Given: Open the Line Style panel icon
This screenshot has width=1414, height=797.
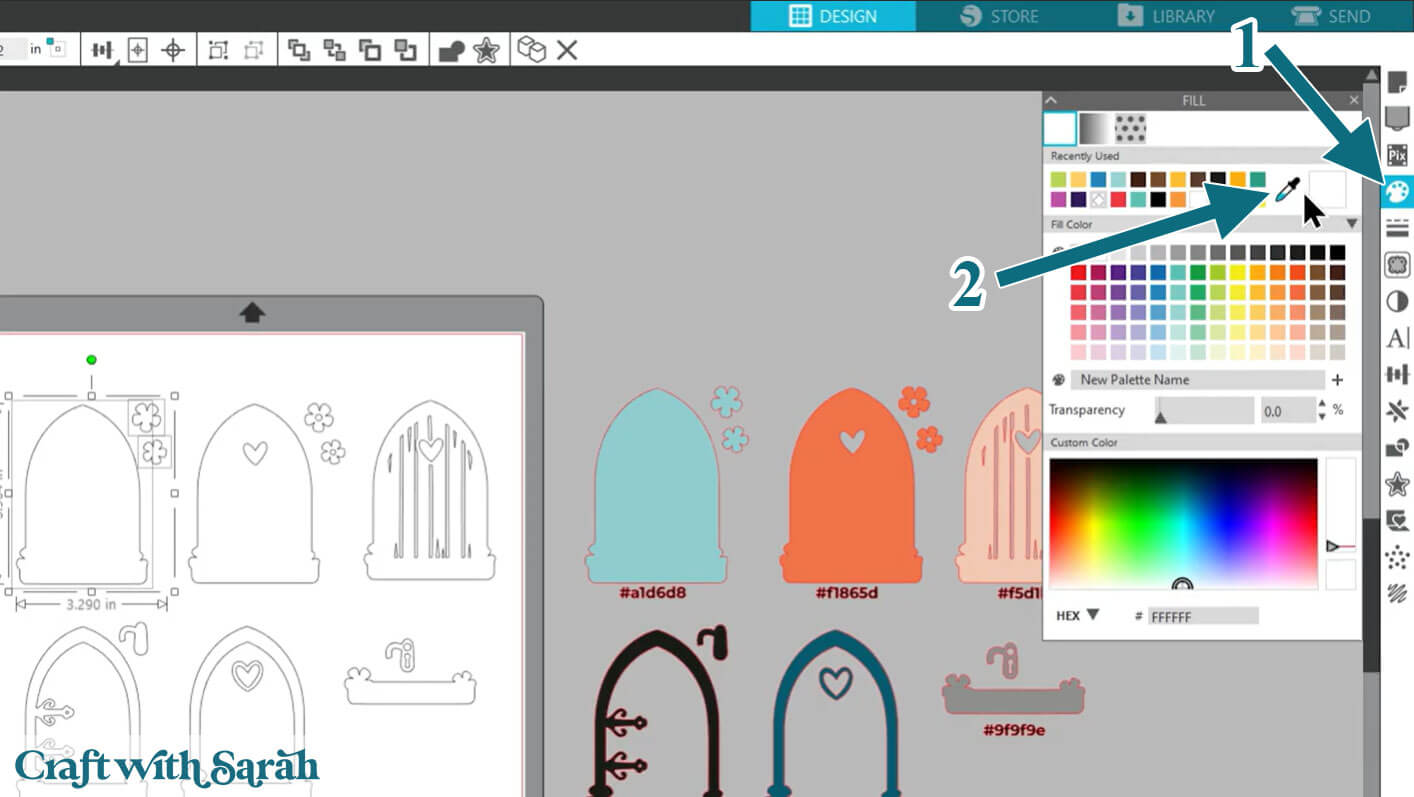Looking at the screenshot, I should (1397, 228).
